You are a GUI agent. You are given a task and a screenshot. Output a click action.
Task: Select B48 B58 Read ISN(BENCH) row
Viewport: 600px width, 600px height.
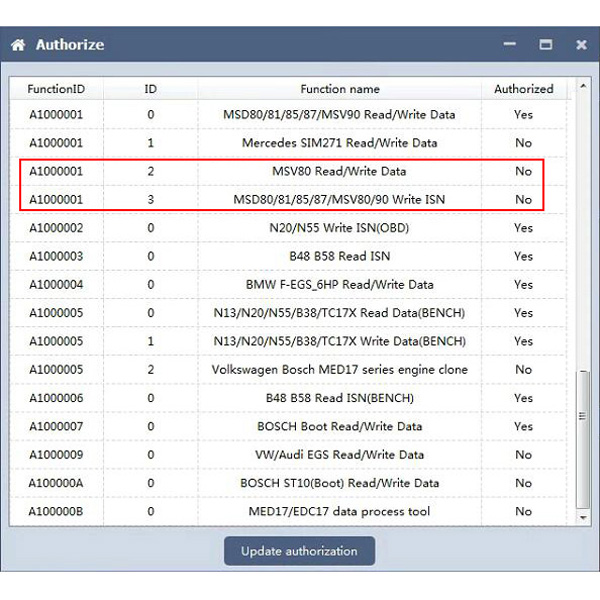288,398
